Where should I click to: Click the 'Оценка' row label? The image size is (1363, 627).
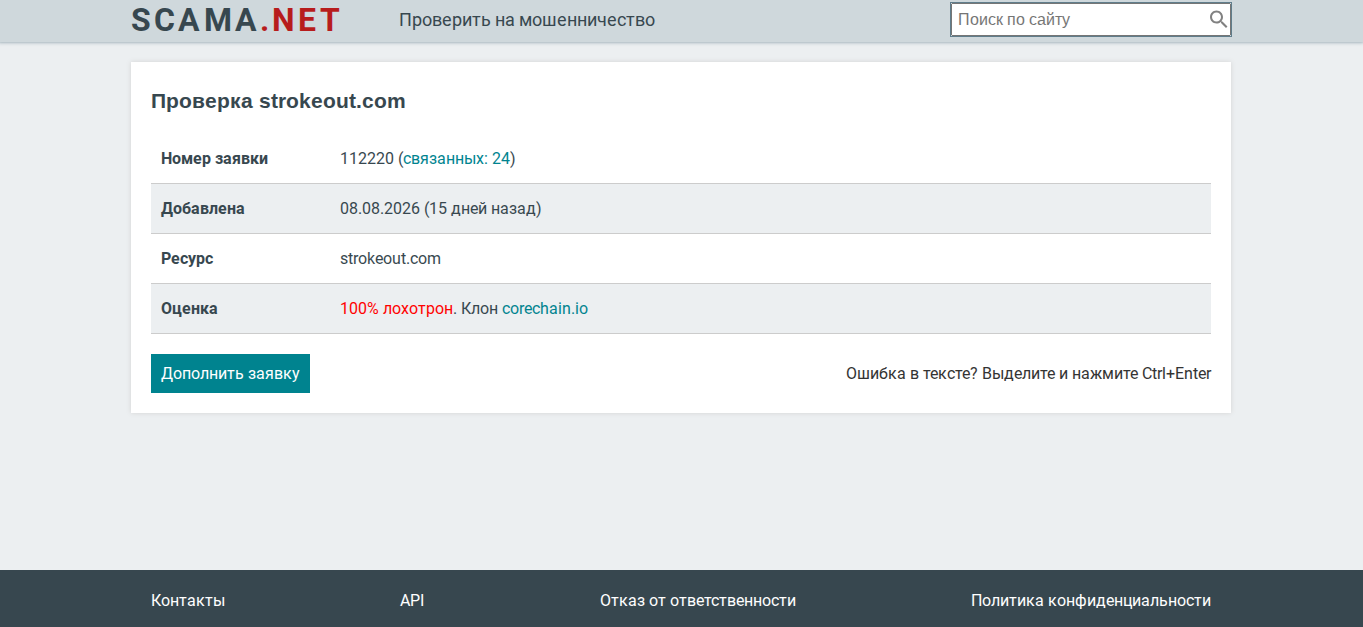[x=189, y=308]
